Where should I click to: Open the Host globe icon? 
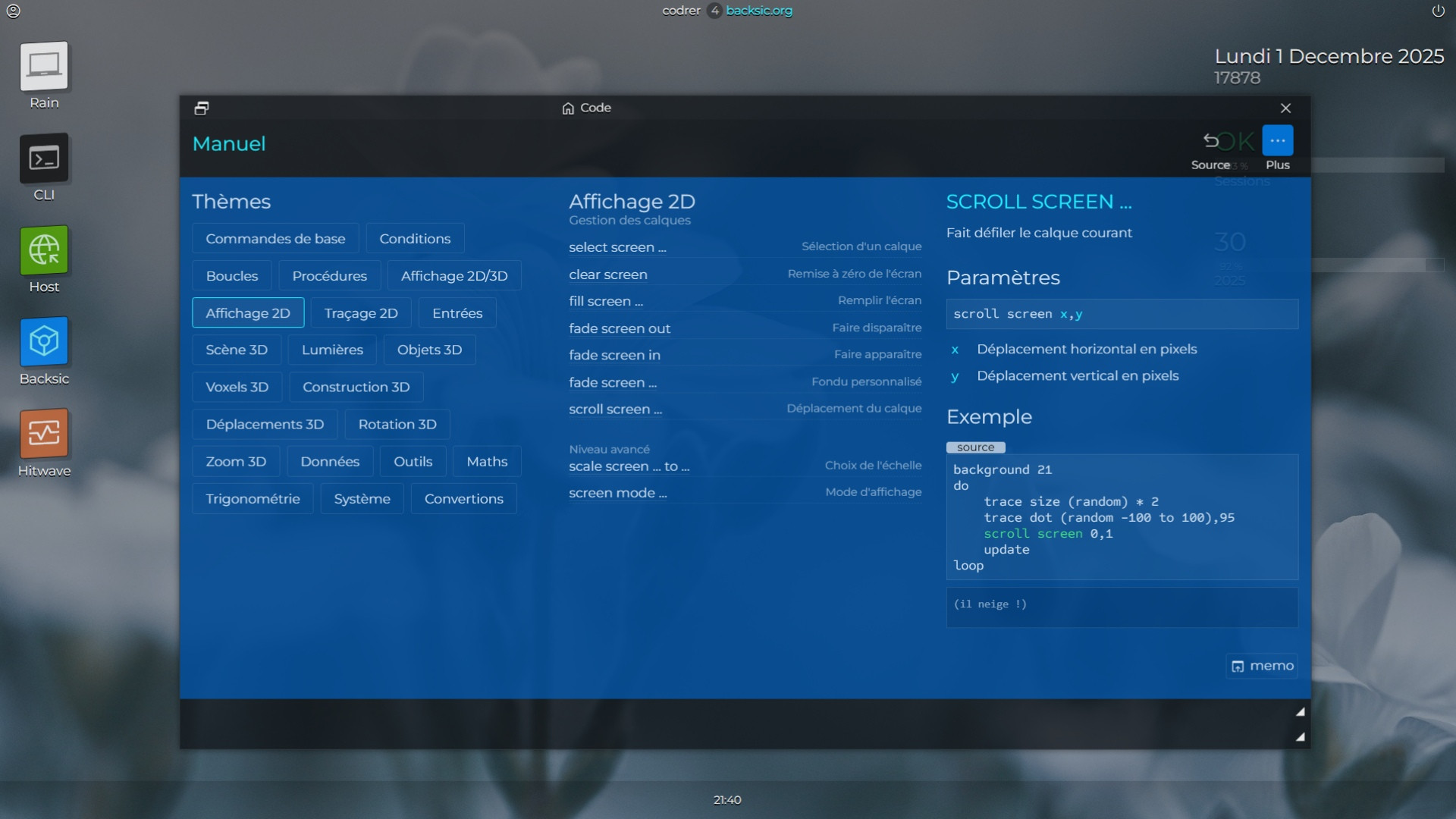(44, 250)
